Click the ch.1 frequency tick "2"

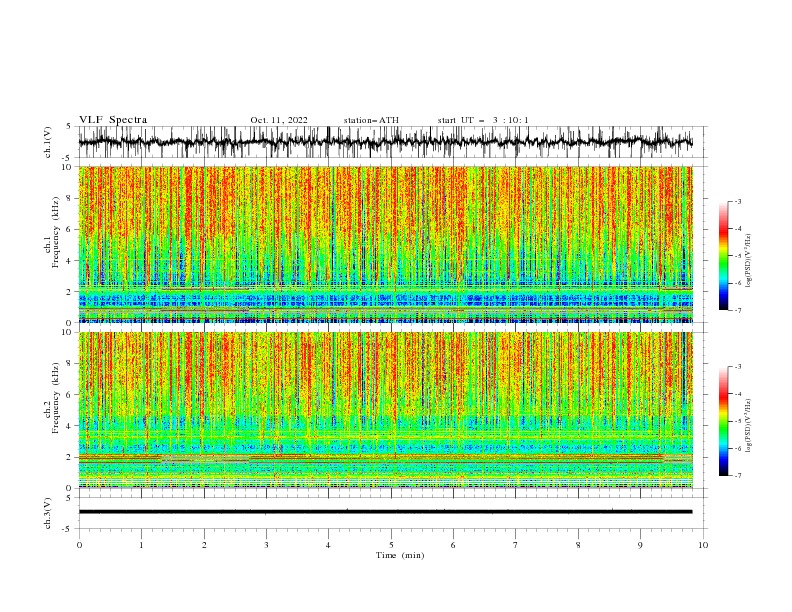[x=69, y=292]
